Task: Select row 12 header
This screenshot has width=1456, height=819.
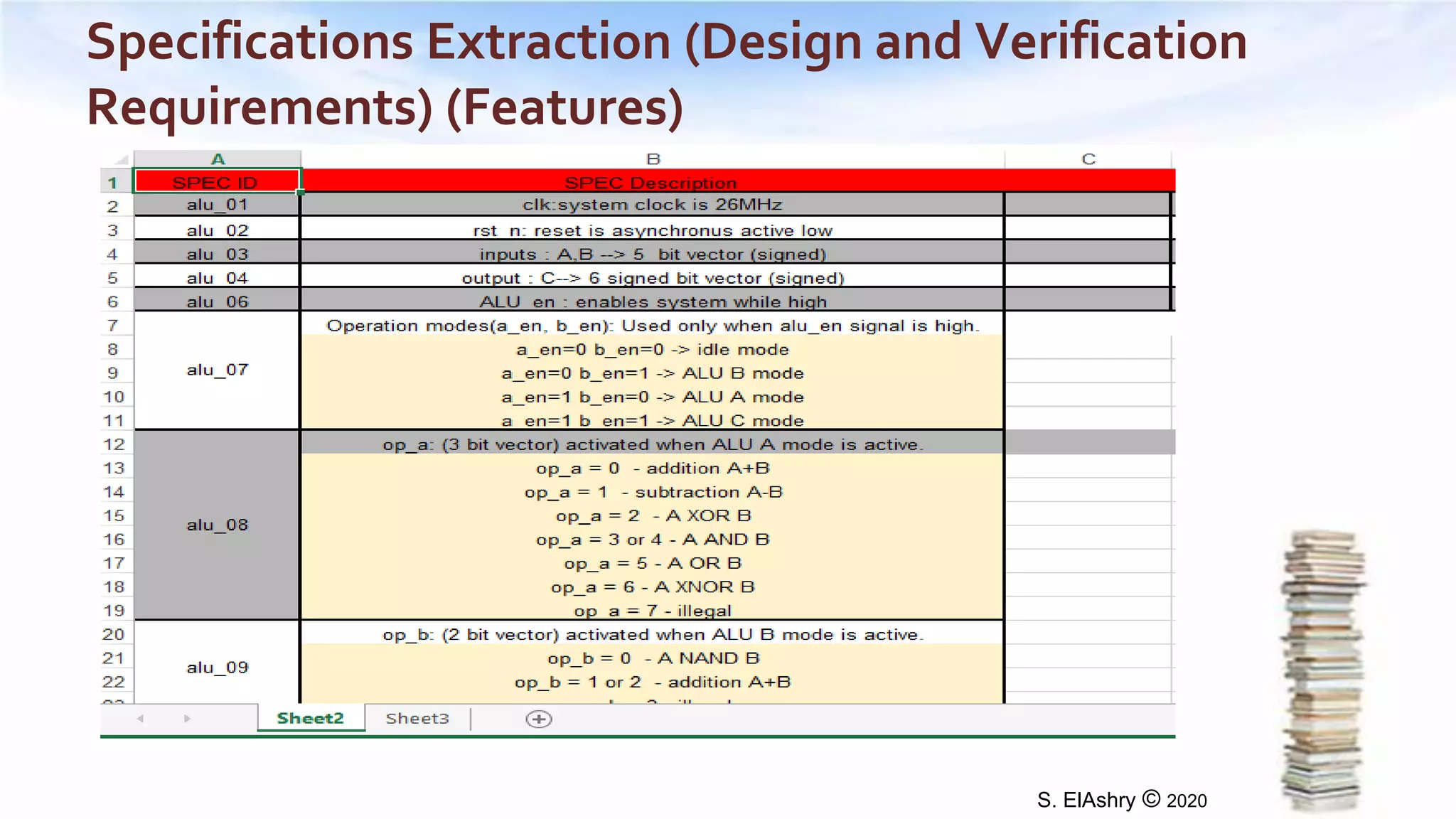Action: (x=114, y=444)
